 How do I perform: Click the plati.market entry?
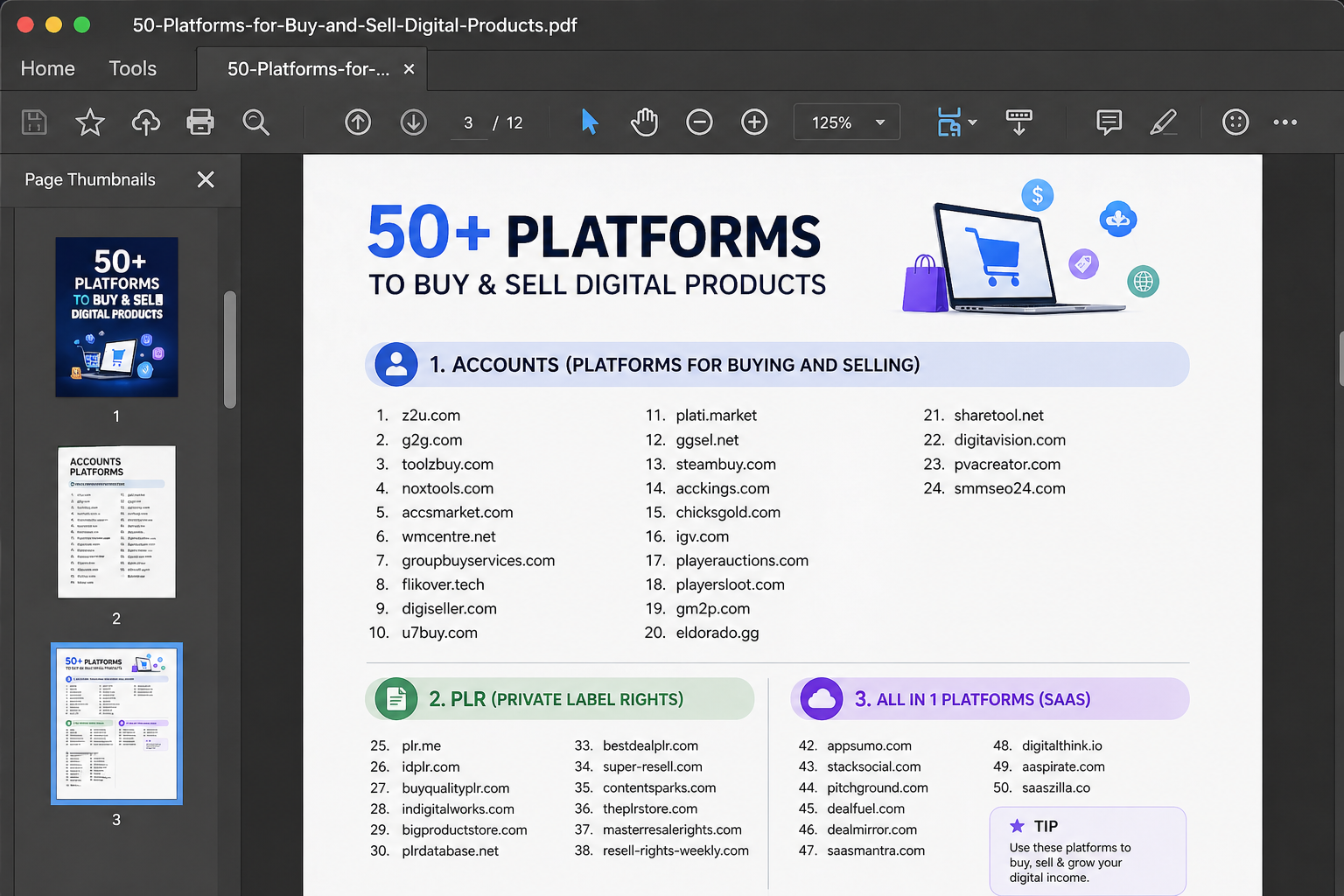tap(716, 416)
